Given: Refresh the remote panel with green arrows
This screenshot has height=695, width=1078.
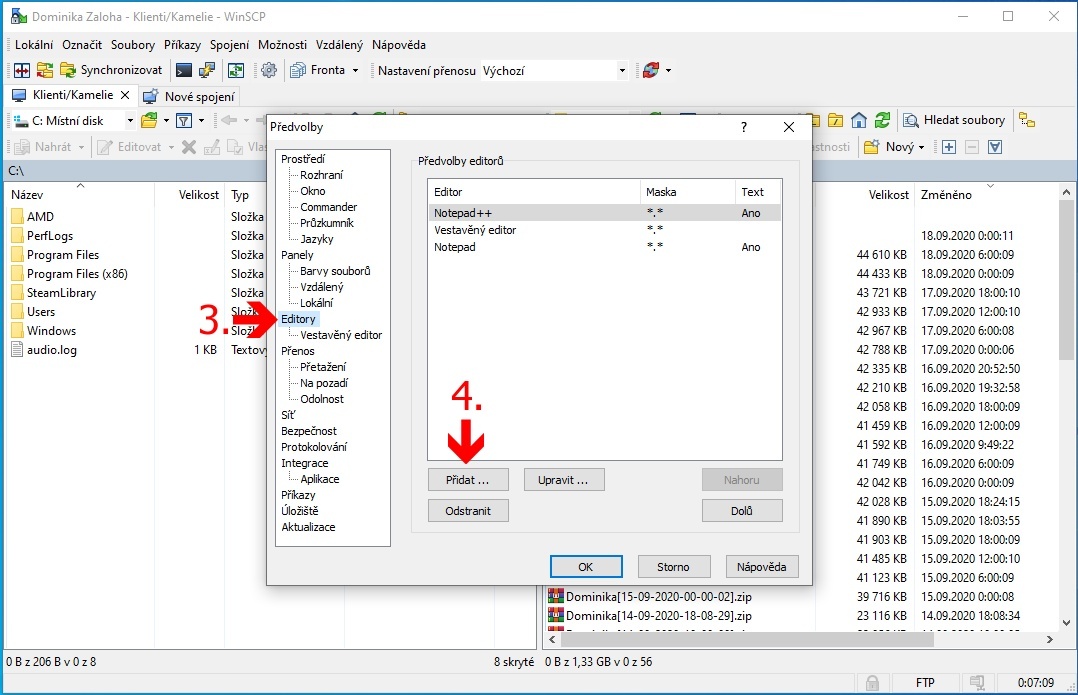Looking at the screenshot, I should [x=882, y=120].
